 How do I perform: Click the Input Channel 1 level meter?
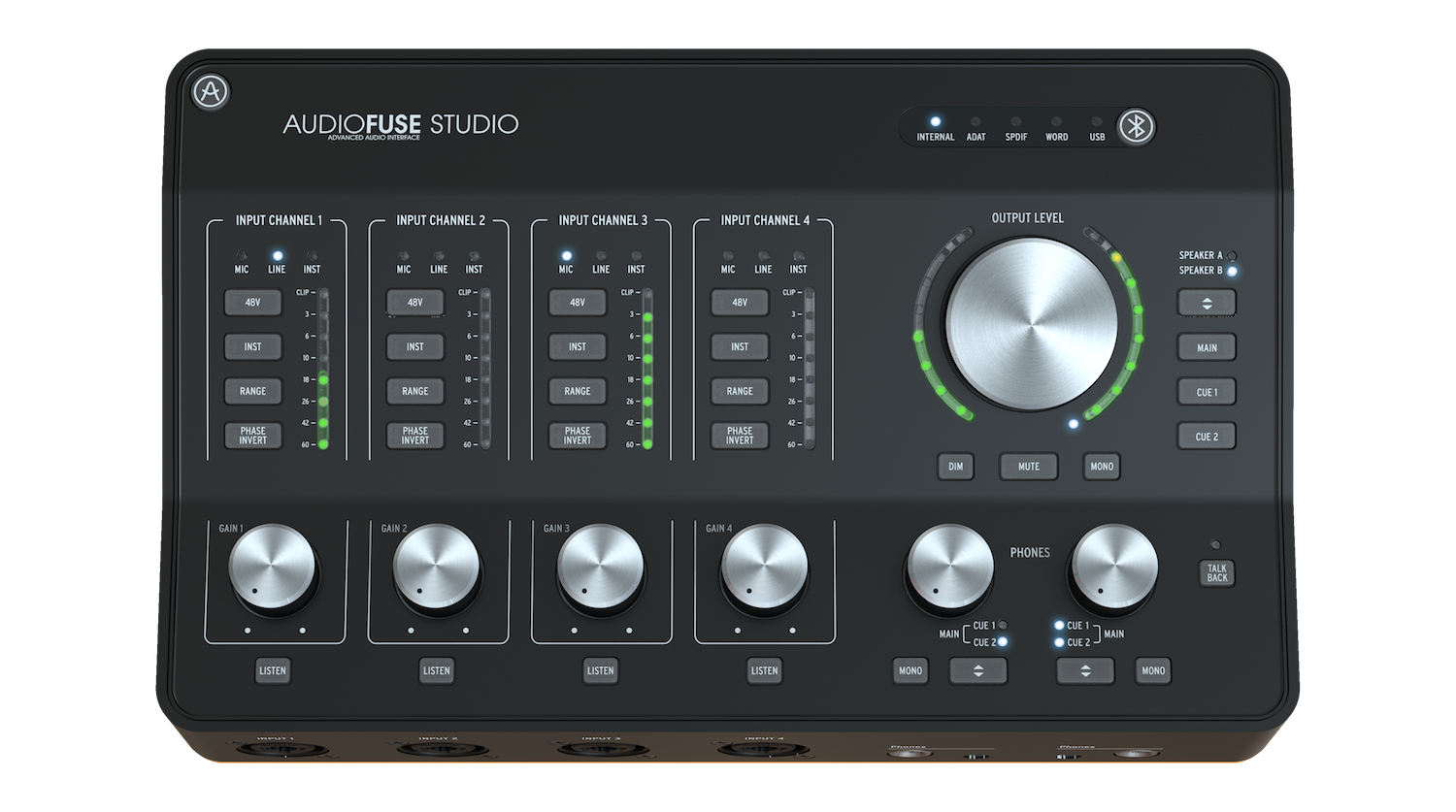click(x=323, y=369)
